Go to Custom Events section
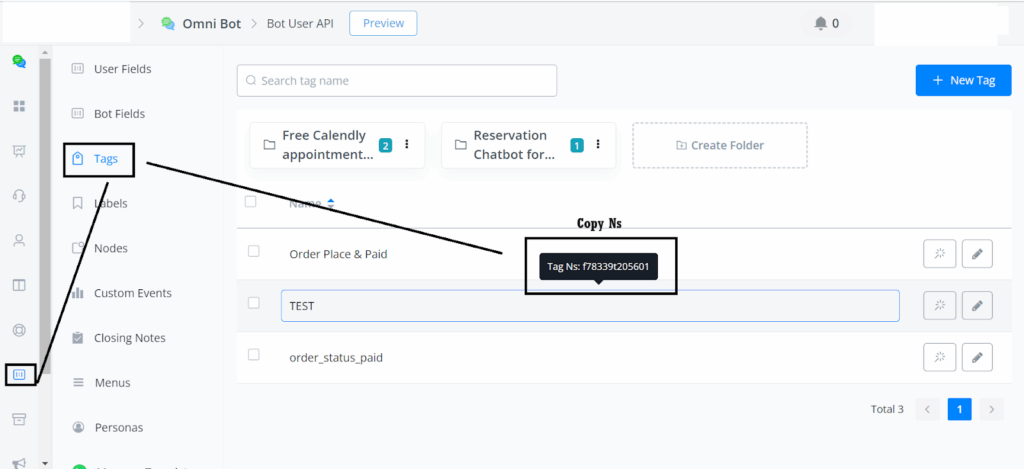The height and width of the screenshot is (469, 1024). coord(132,293)
